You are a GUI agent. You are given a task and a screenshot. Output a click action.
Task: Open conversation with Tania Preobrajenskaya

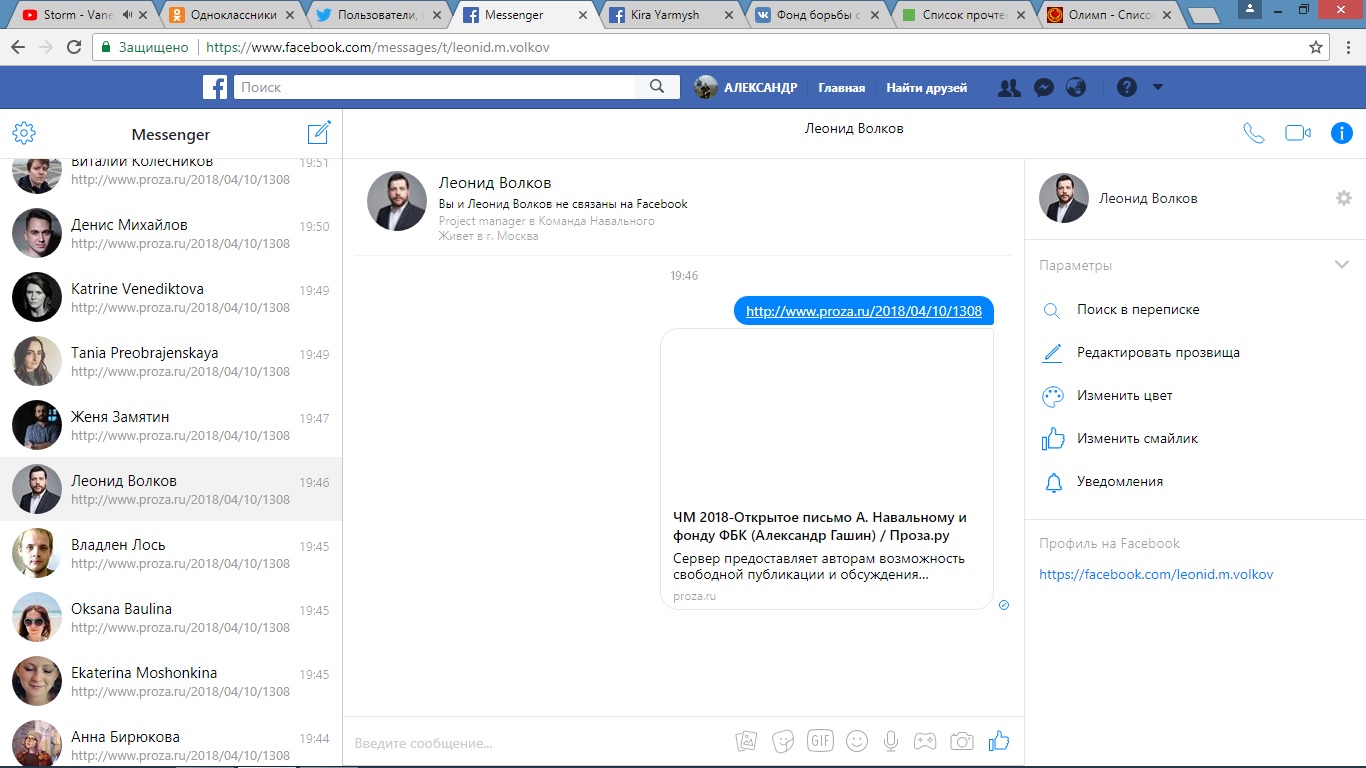(x=171, y=361)
